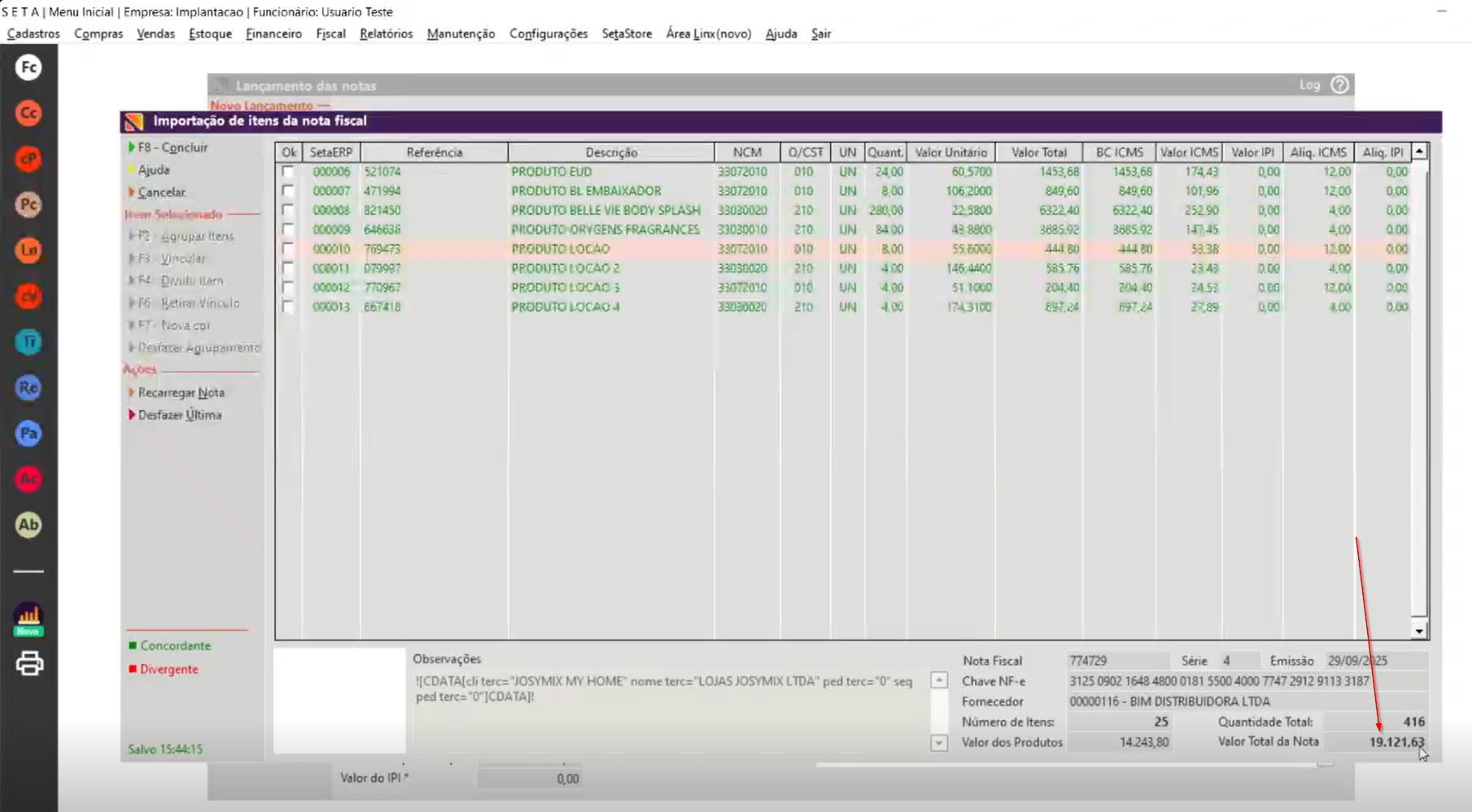The height and width of the screenshot is (812, 1472).
Task: Click the Referência column header
Action: [435, 152]
